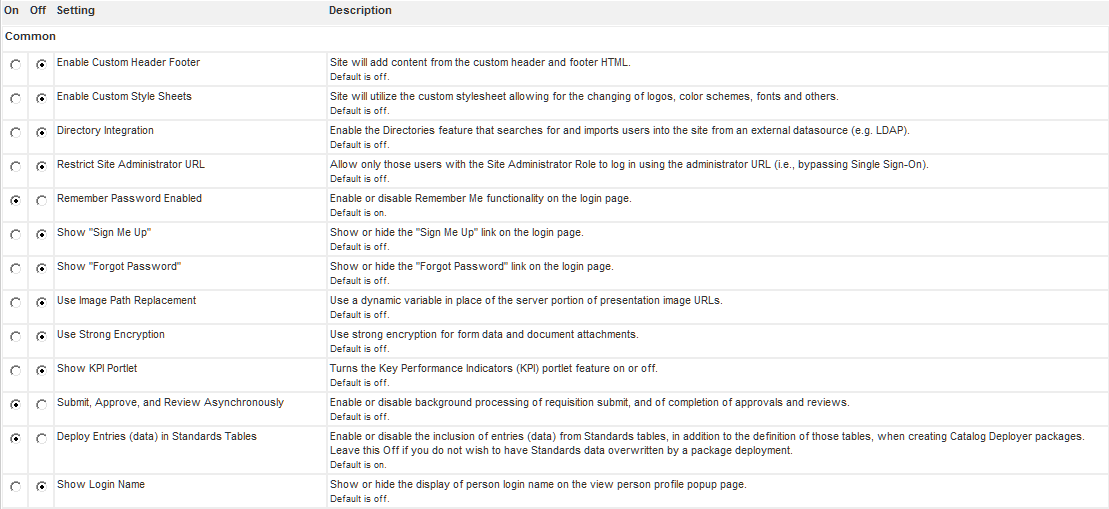1109x509 pixels.
Task: Select On for Show Login Name
Action: pyautogui.click(x=14, y=487)
